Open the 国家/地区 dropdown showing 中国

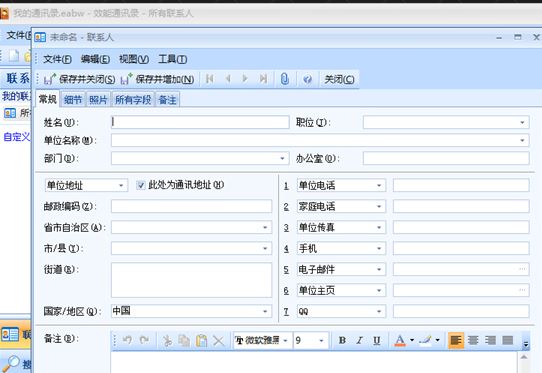coord(265,311)
